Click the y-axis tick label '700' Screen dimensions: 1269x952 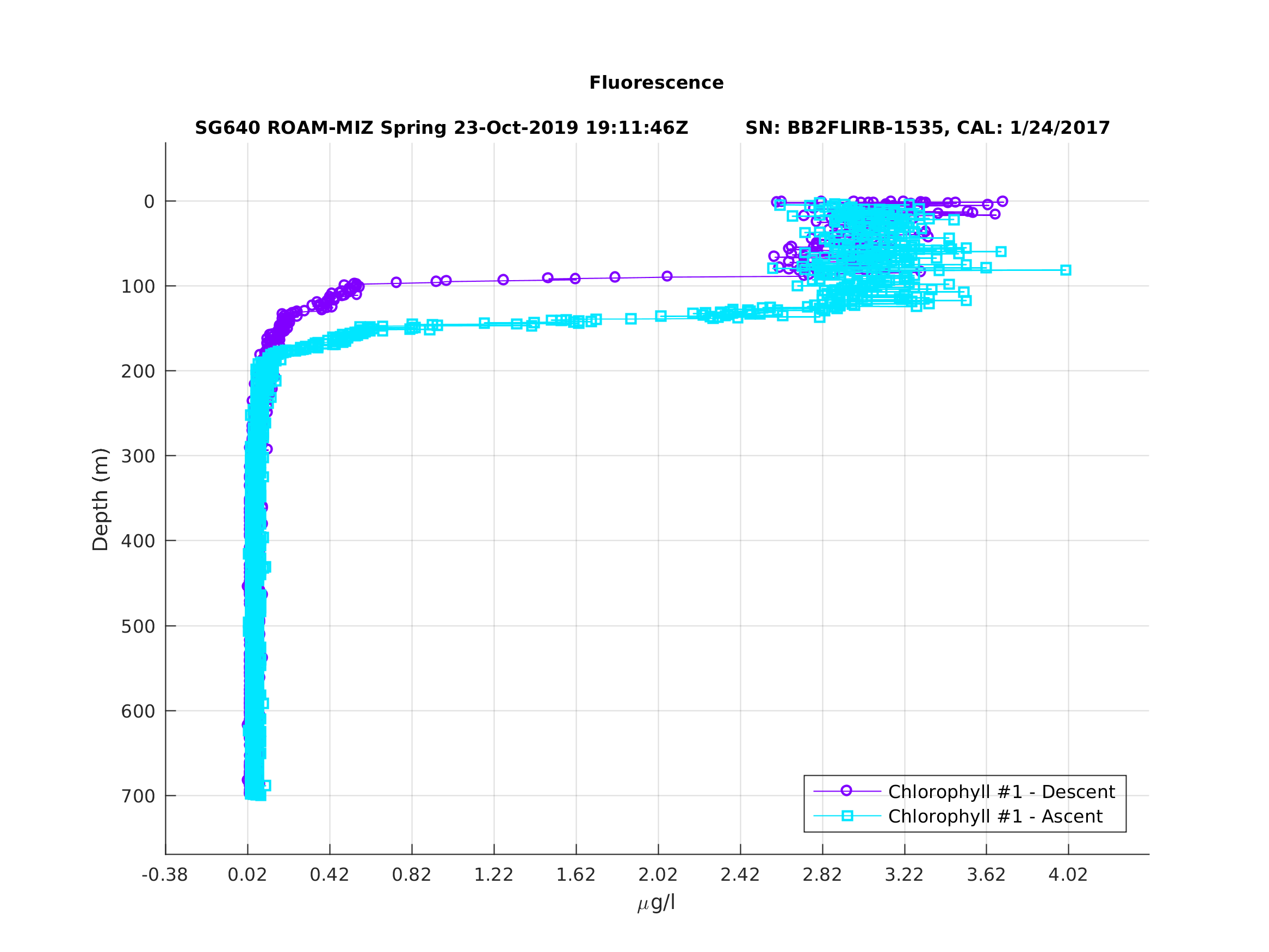[138, 796]
